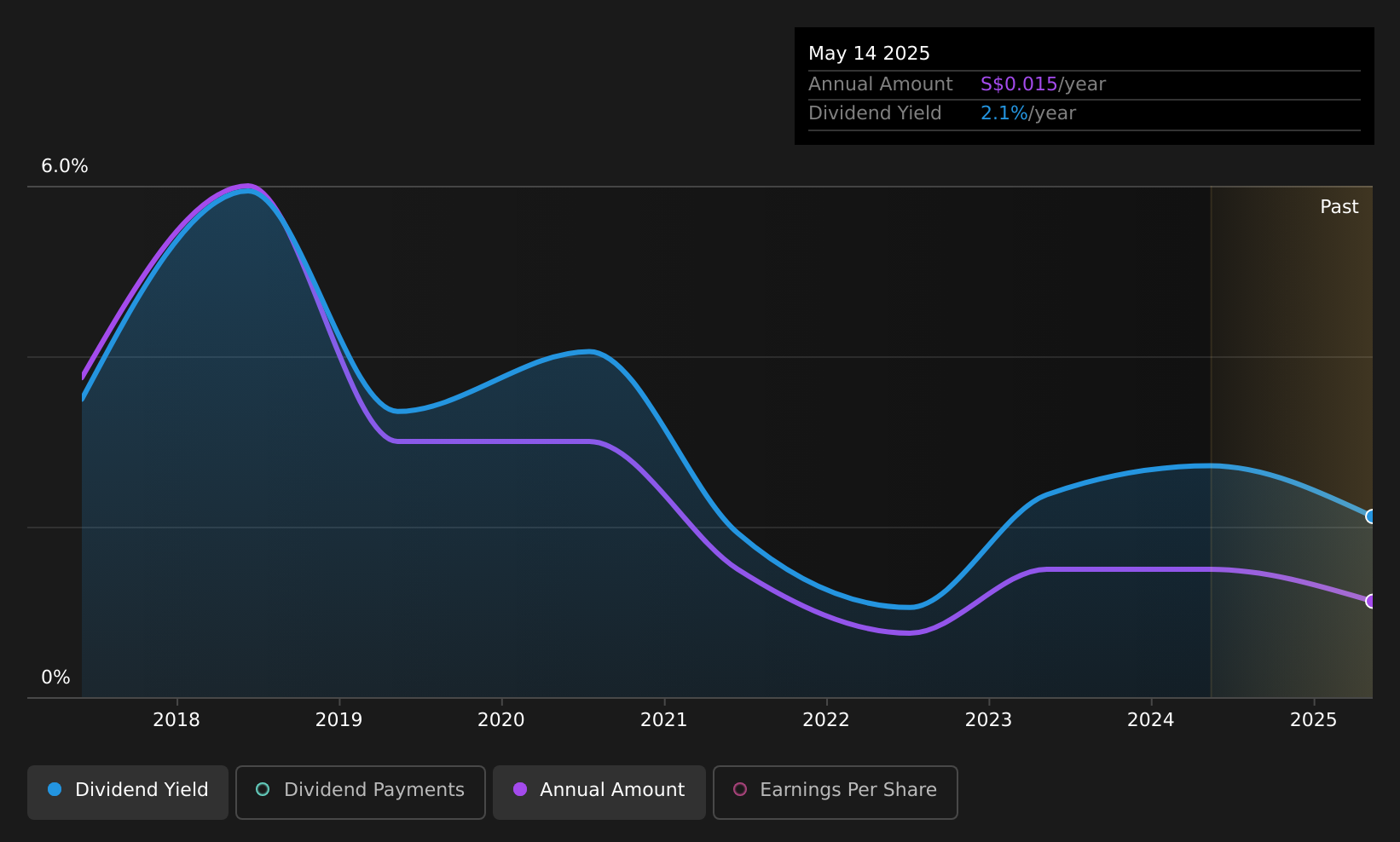Click the May 14 2025 tooltip date
Screen dimensions: 1400x842
(869, 54)
